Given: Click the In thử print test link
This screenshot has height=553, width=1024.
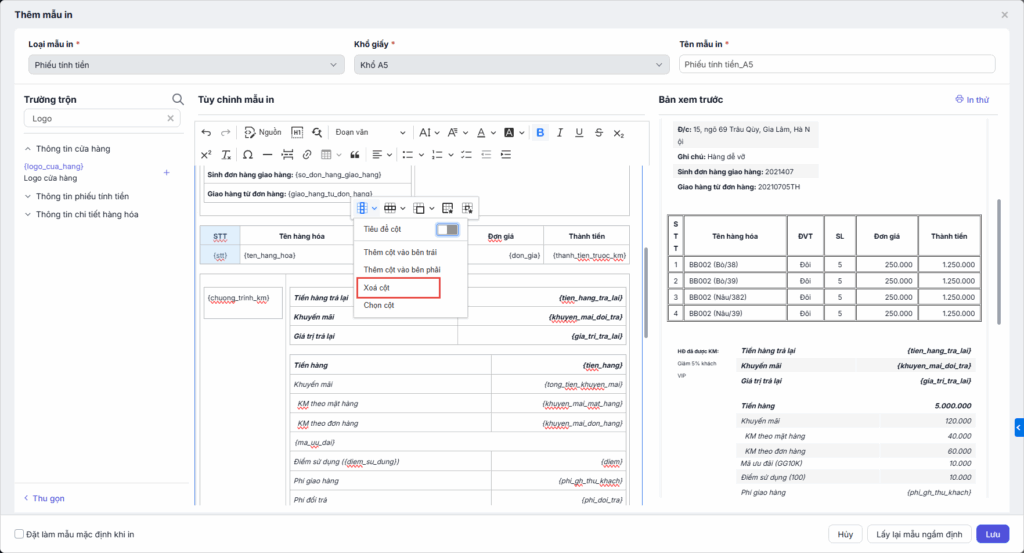Looking at the screenshot, I should (972, 99).
